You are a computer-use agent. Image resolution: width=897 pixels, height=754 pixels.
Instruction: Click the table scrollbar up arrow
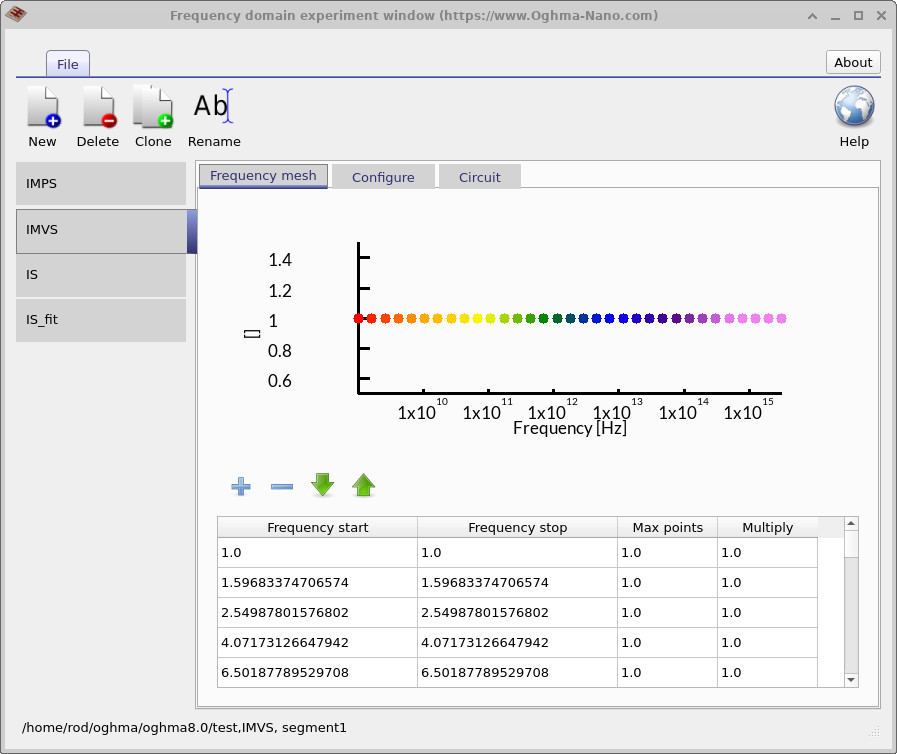coord(851,523)
